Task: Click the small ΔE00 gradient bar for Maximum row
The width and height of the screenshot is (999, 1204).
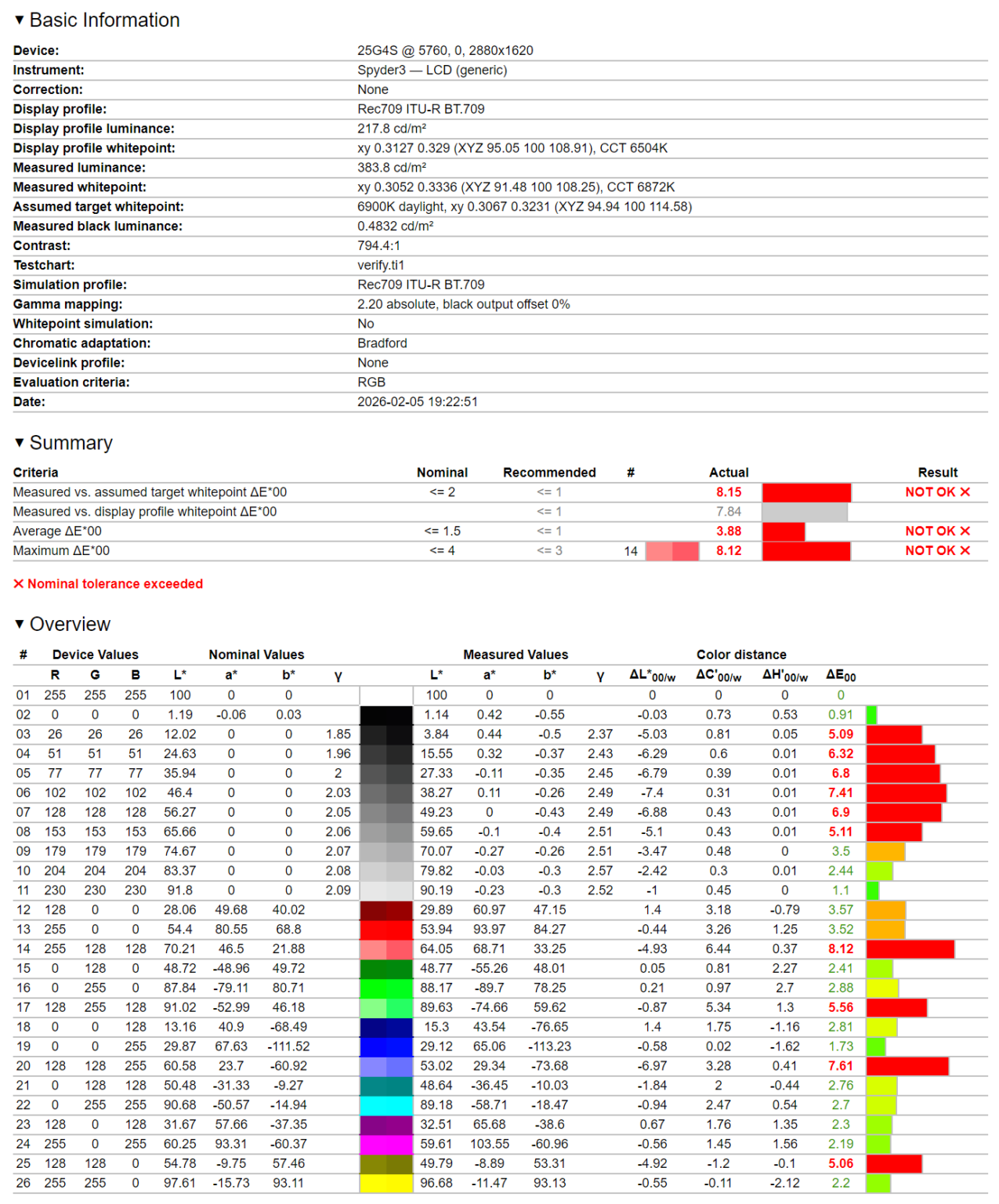Action: point(671,550)
